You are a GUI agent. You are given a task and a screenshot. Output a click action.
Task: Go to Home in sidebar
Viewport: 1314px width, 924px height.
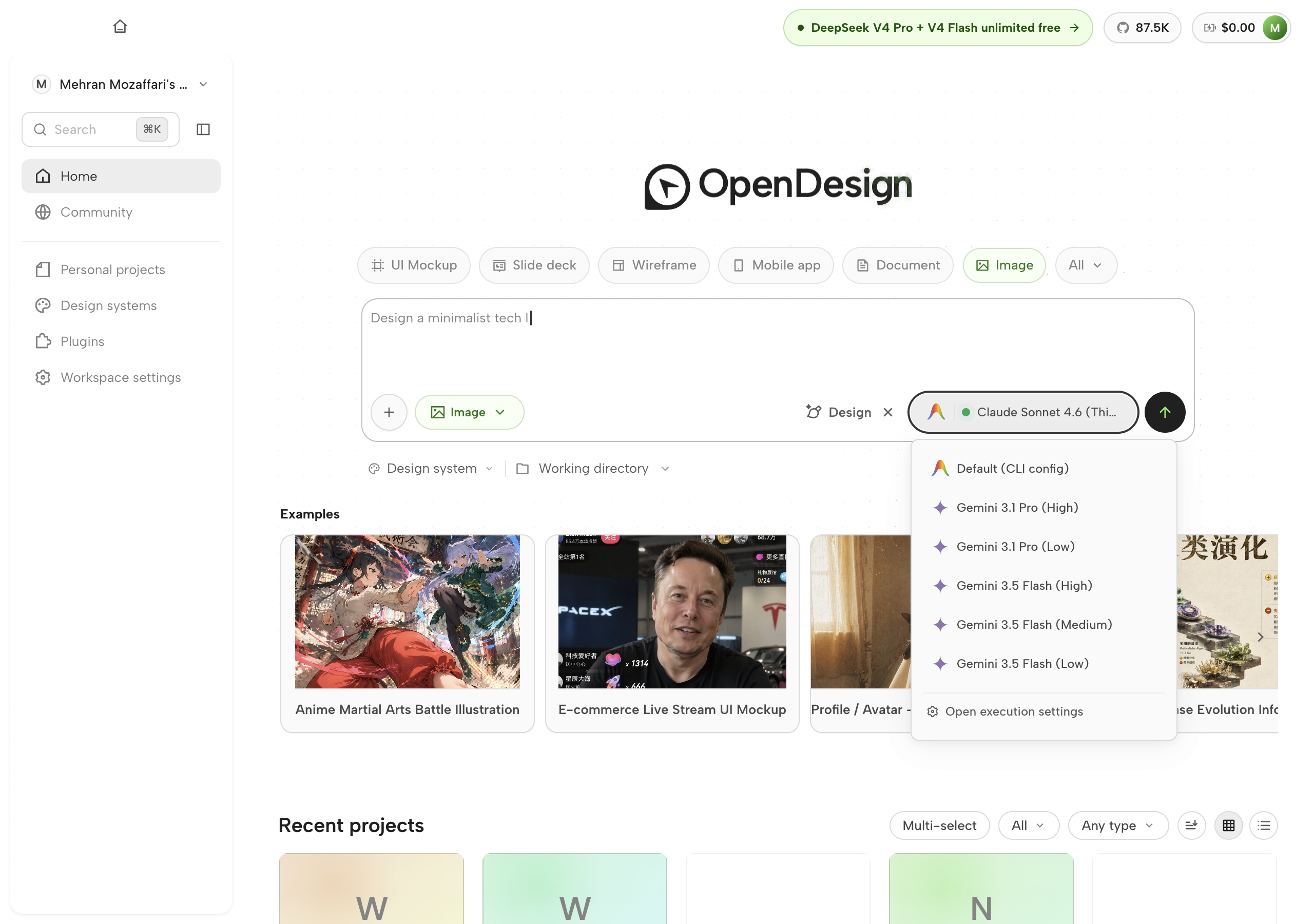click(x=121, y=176)
